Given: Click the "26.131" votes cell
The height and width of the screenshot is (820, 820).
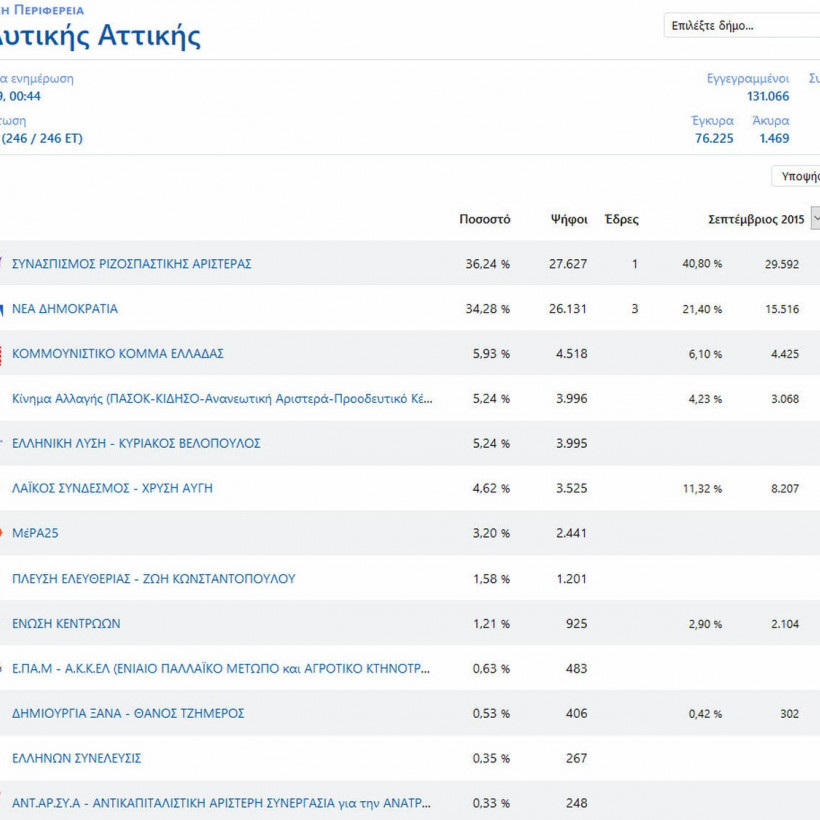Looking at the screenshot, I should coord(567,309).
